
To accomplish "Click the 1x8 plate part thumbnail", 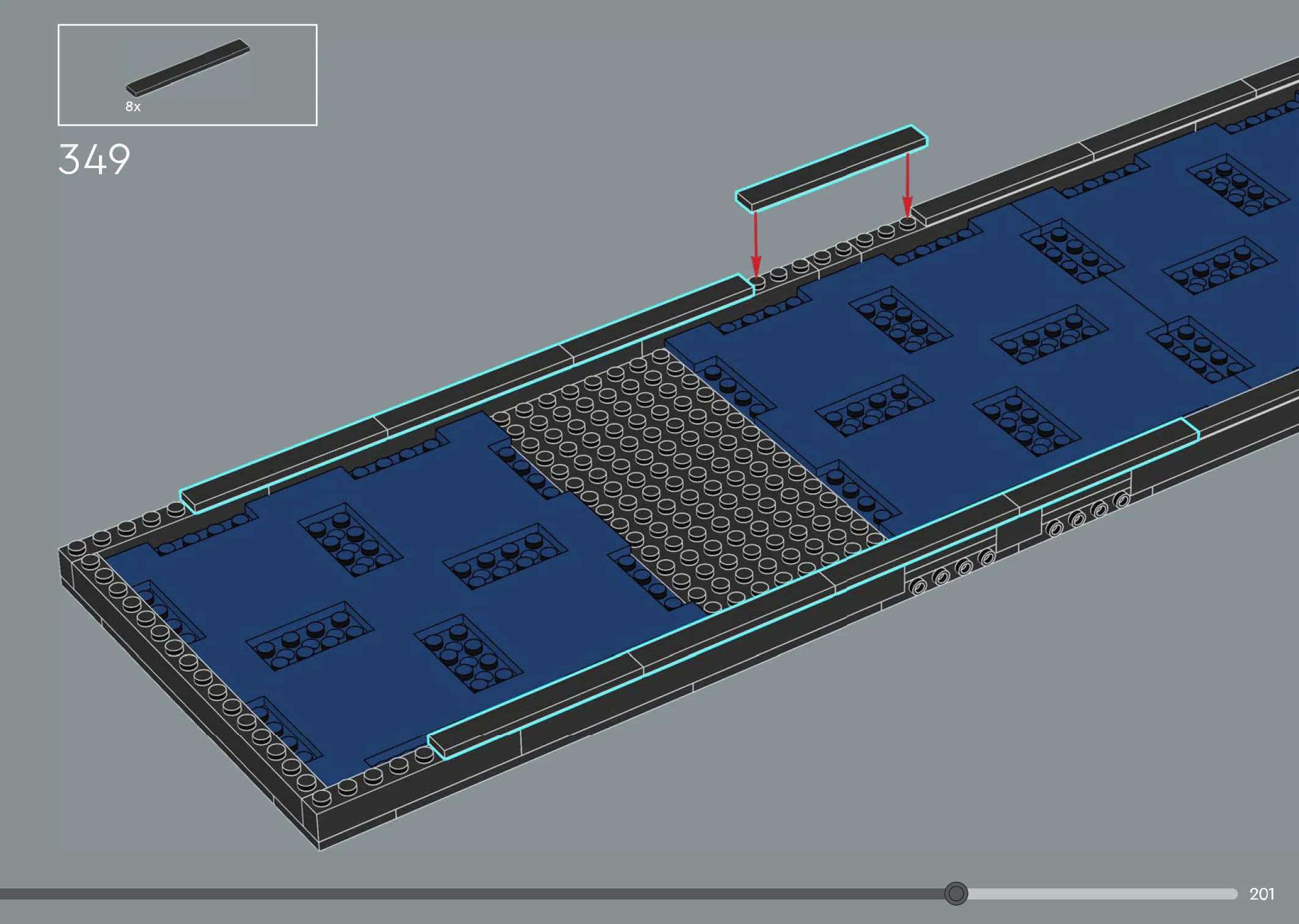I will click(188, 68).
